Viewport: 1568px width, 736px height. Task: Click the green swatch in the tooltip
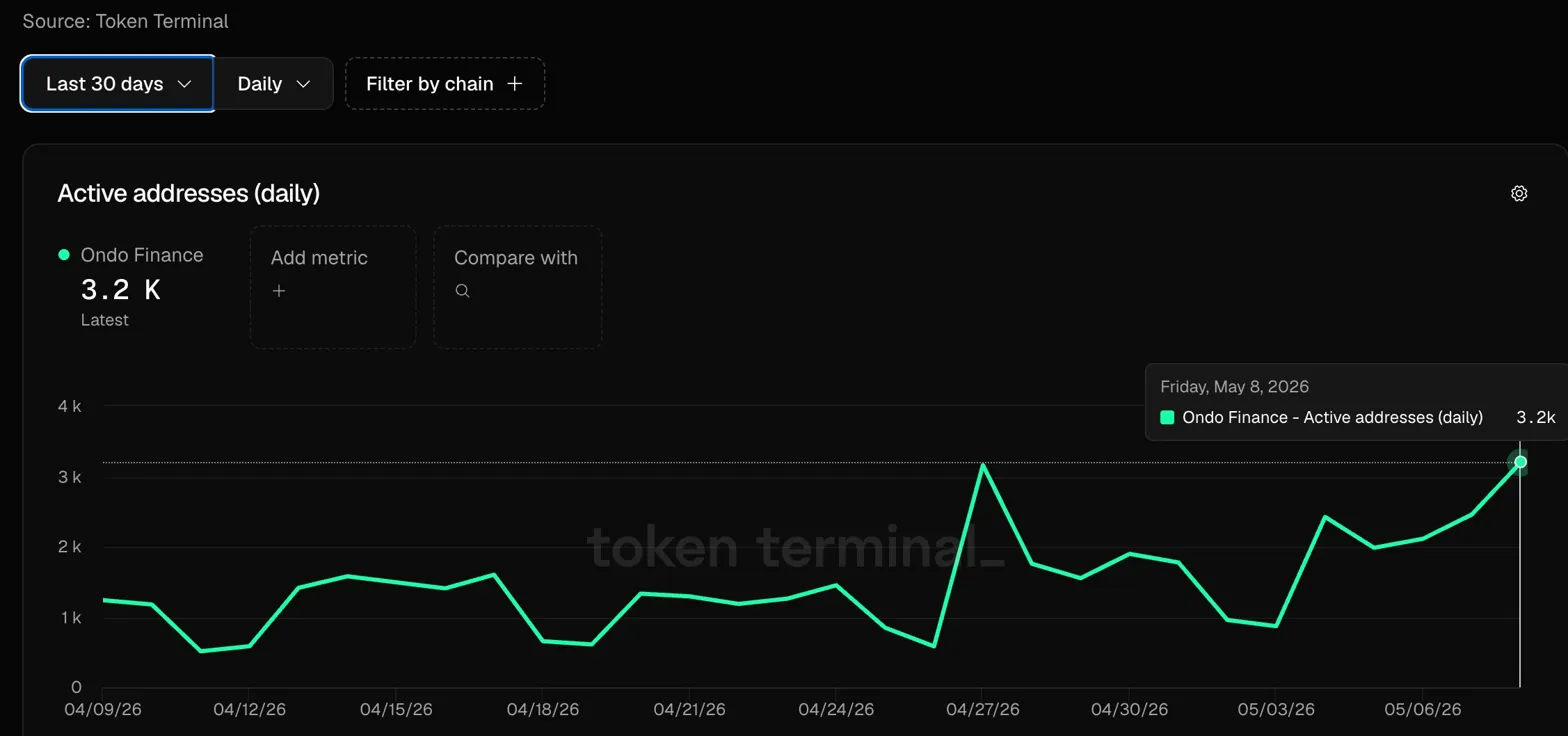[x=1167, y=417]
